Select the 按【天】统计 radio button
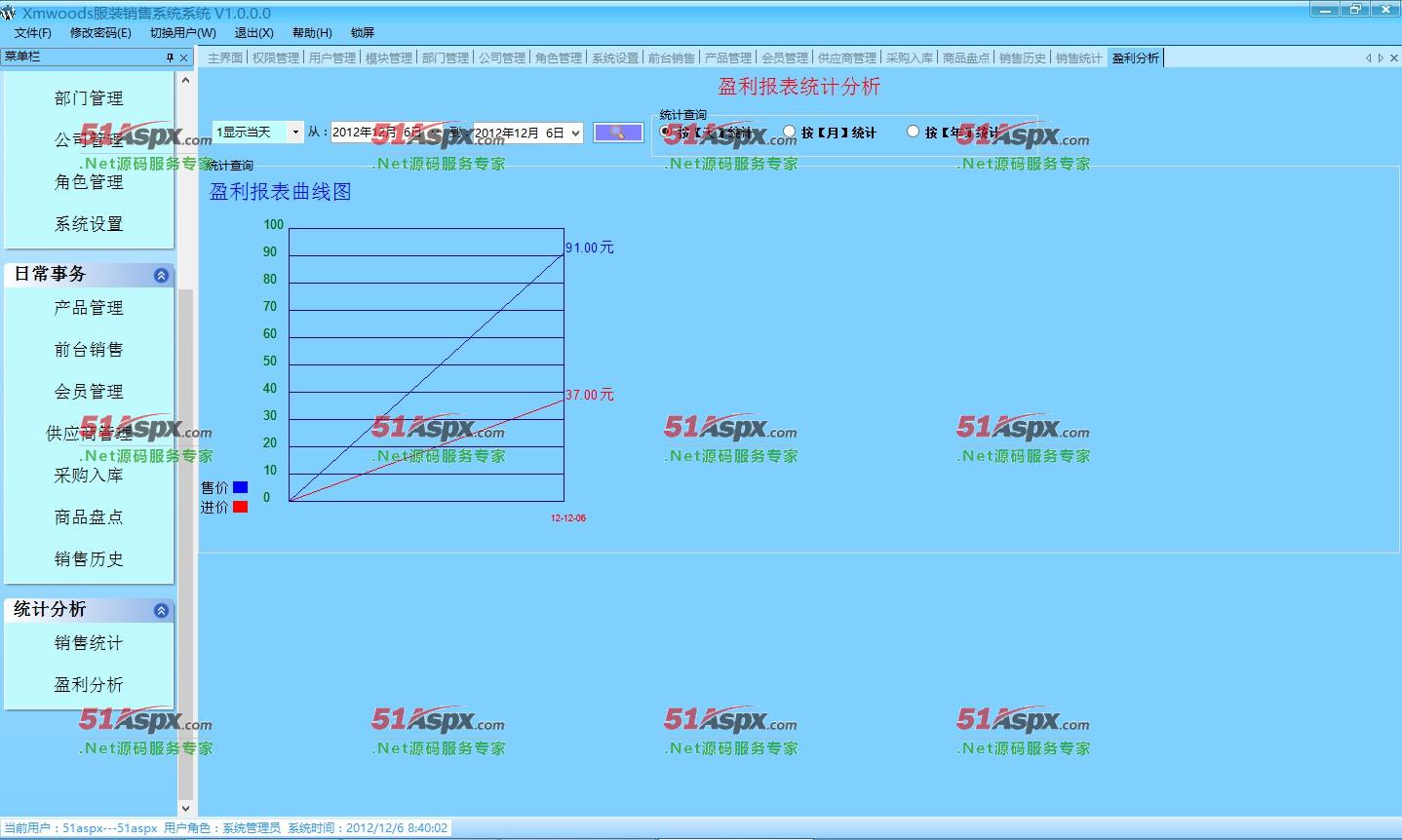This screenshot has height=840, width=1402. [666, 132]
